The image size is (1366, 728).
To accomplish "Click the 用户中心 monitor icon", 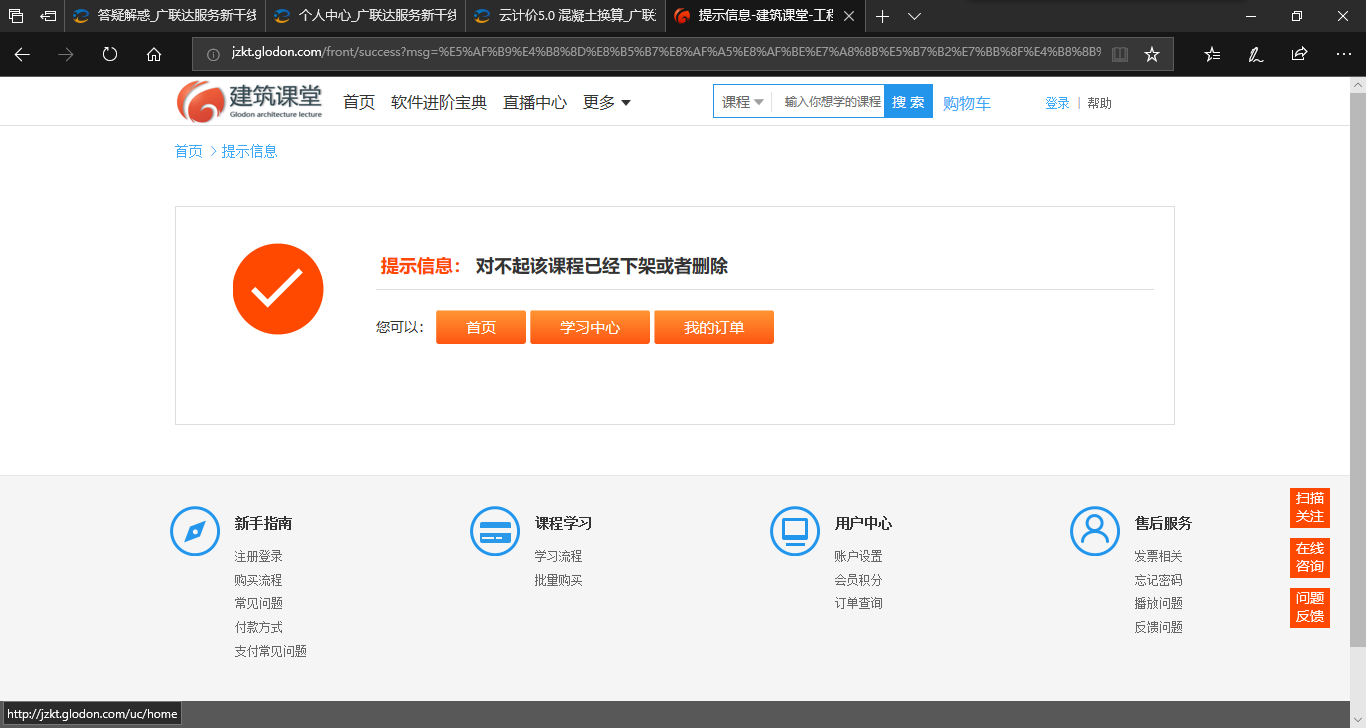I will coord(795,531).
